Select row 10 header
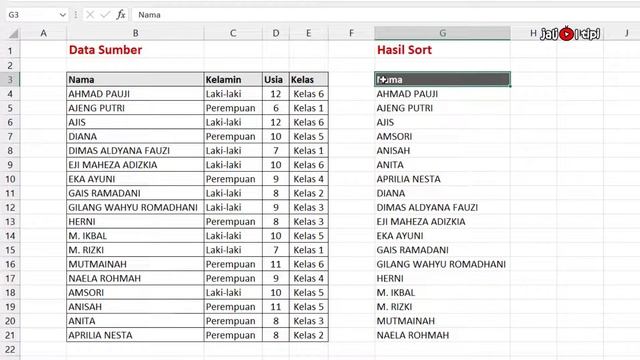Screen dimensions: 640x360 coord(10,179)
